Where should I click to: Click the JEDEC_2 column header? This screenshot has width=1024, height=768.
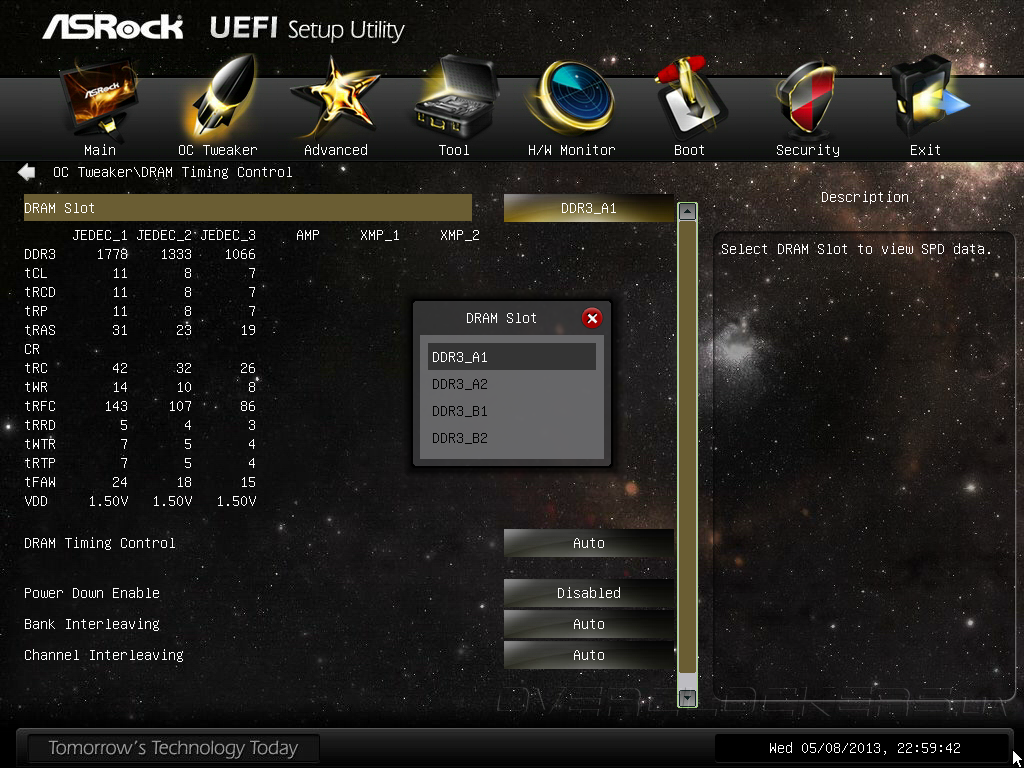pyautogui.click(x=164, y=235)
